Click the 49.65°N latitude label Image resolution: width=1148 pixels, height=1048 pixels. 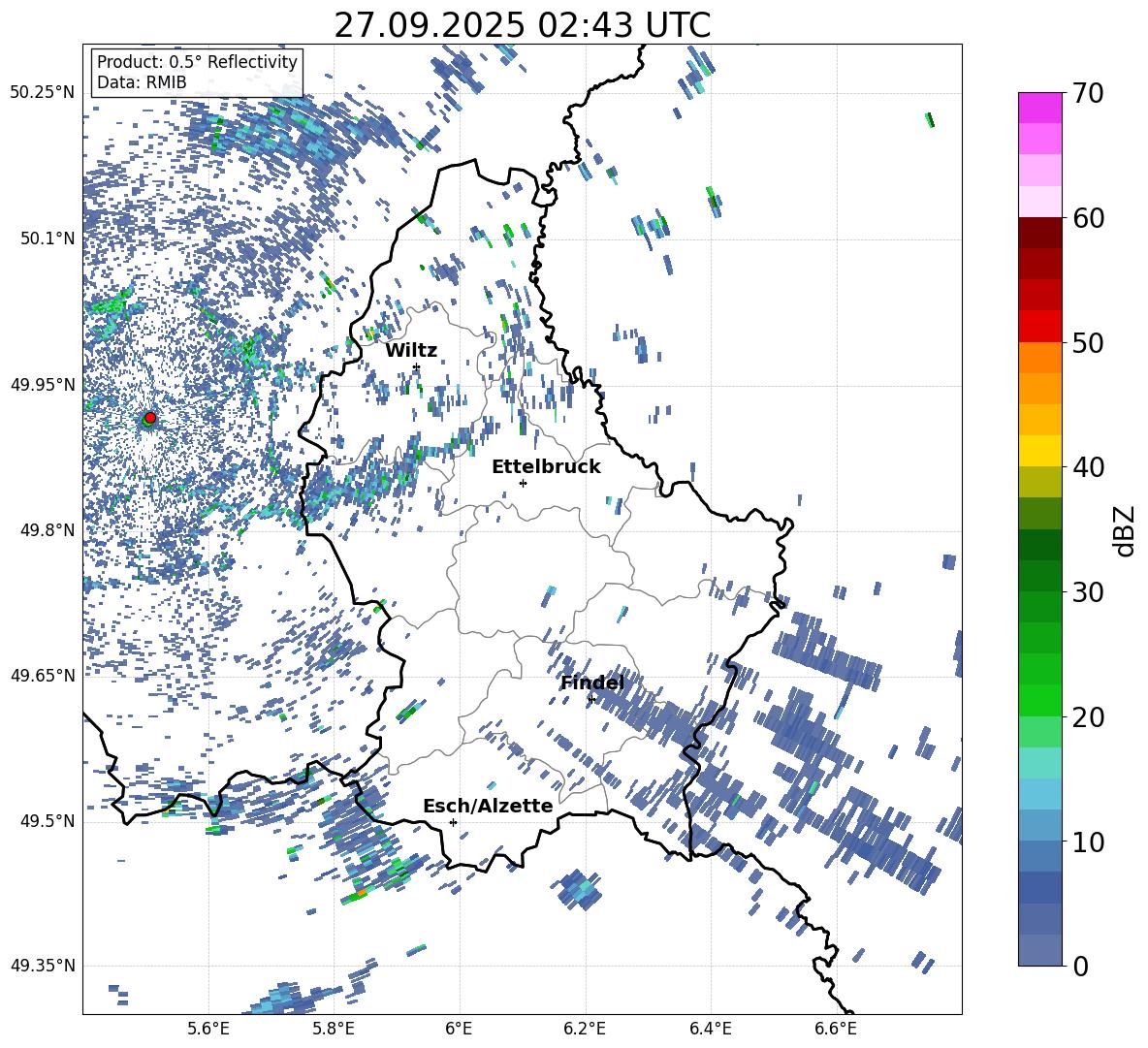tap(43, 675)
